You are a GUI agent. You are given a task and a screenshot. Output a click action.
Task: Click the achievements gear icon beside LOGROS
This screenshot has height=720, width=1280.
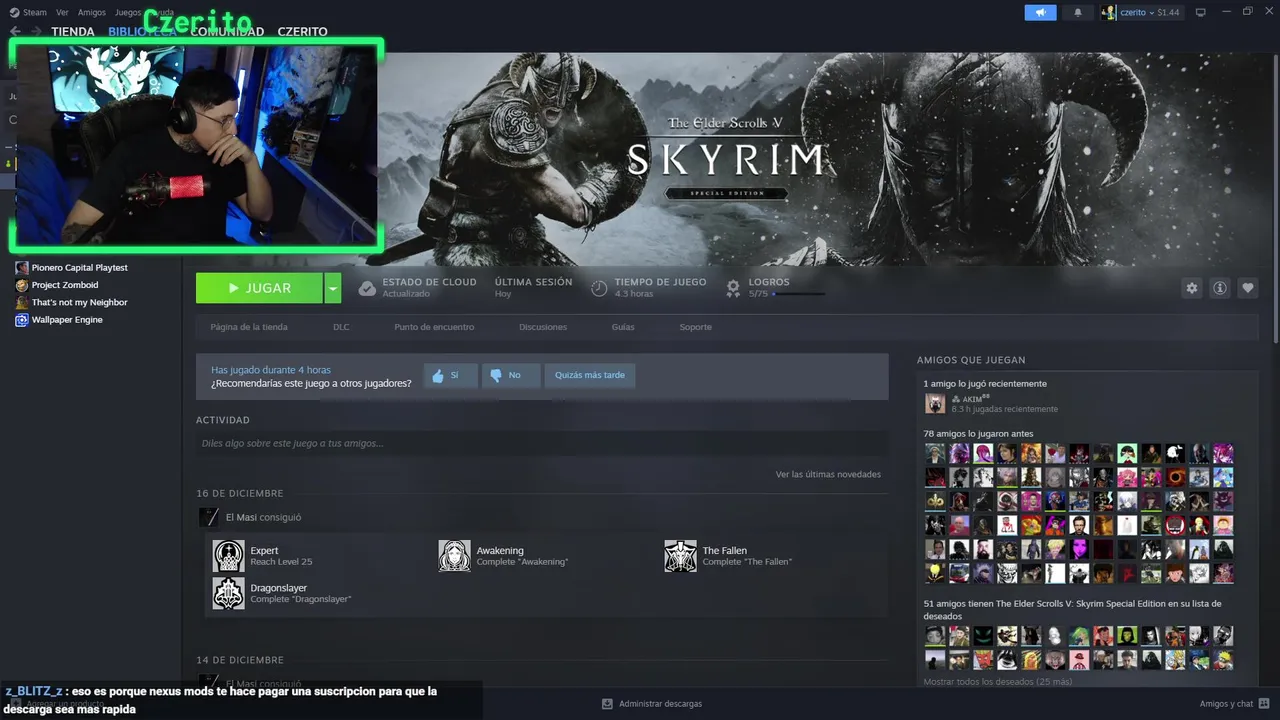[733, 288]
